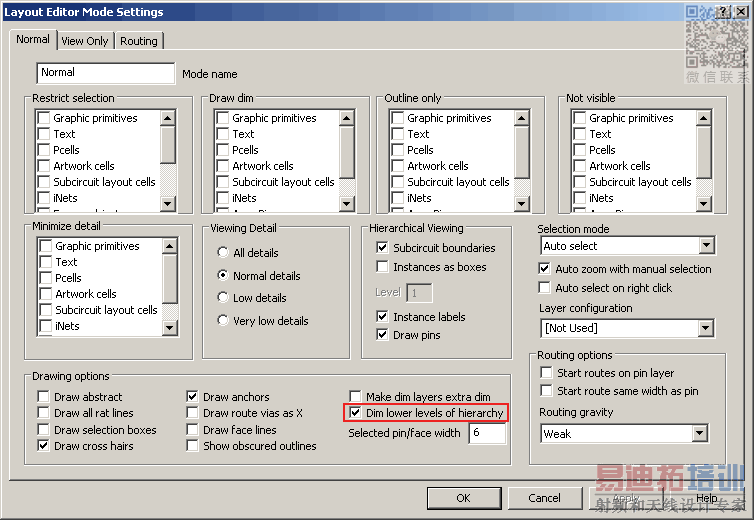This screenshot has width=754, height=520.
Task: Click the Mode name text field
Action: (x=105, y=73)
